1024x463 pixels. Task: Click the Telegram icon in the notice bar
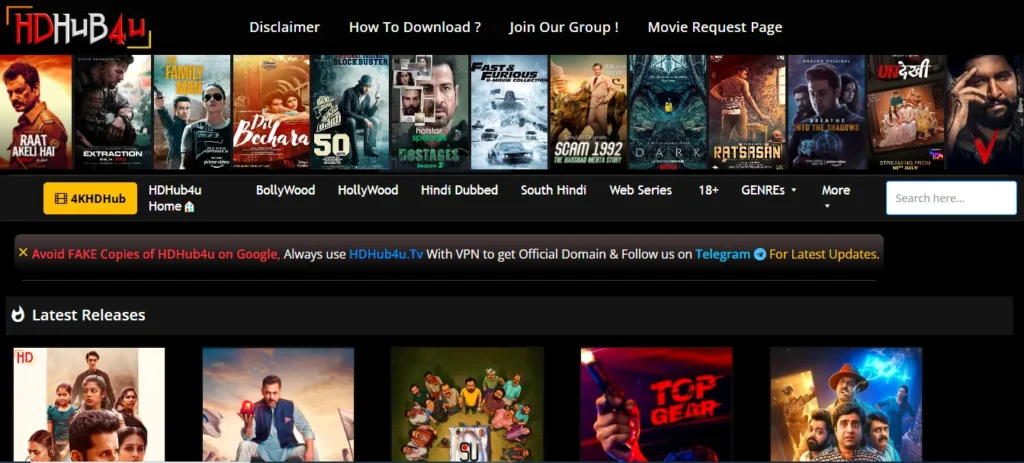pyautogui.click(x=760, y=255)
